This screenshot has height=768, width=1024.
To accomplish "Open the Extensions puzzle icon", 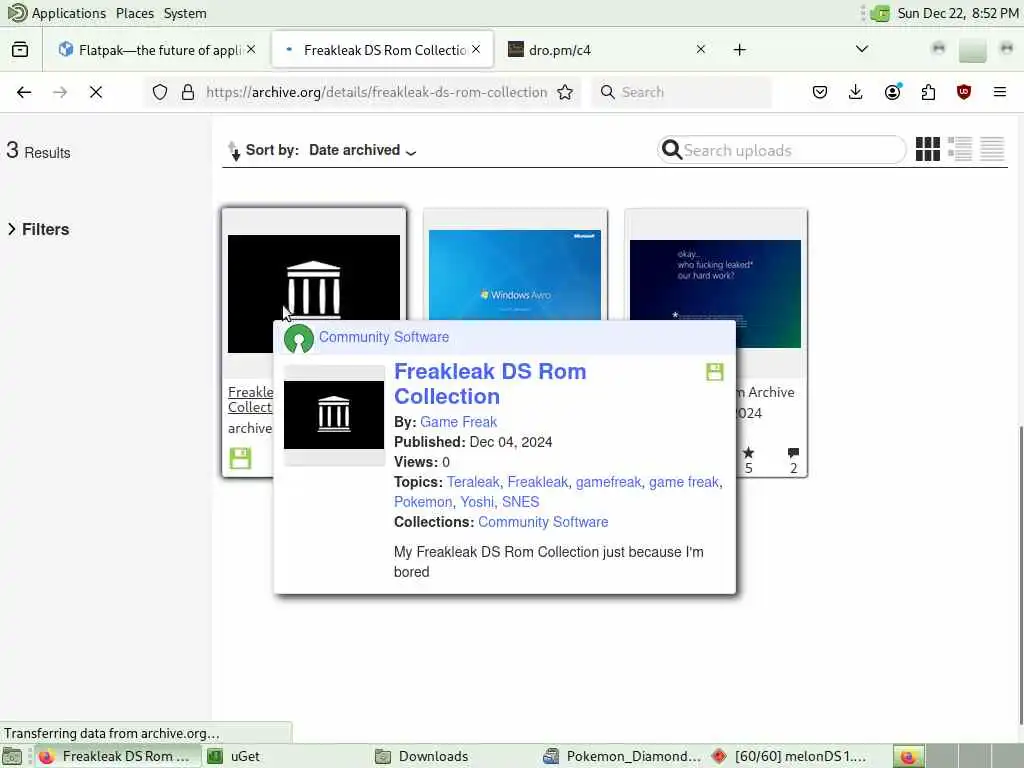I will (928, 92).
